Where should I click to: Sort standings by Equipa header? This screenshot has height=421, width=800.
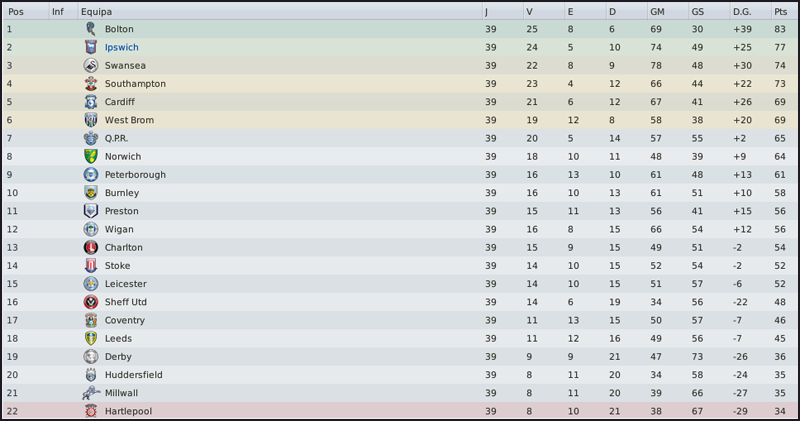[96, 12]
